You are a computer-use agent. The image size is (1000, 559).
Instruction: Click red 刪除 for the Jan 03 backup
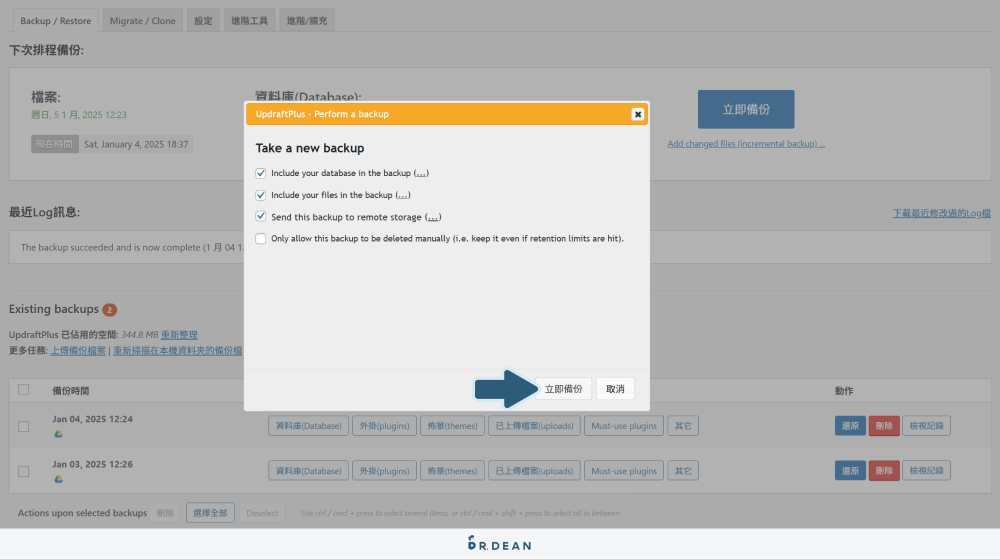pyautogui.click(x=884, y=471)
